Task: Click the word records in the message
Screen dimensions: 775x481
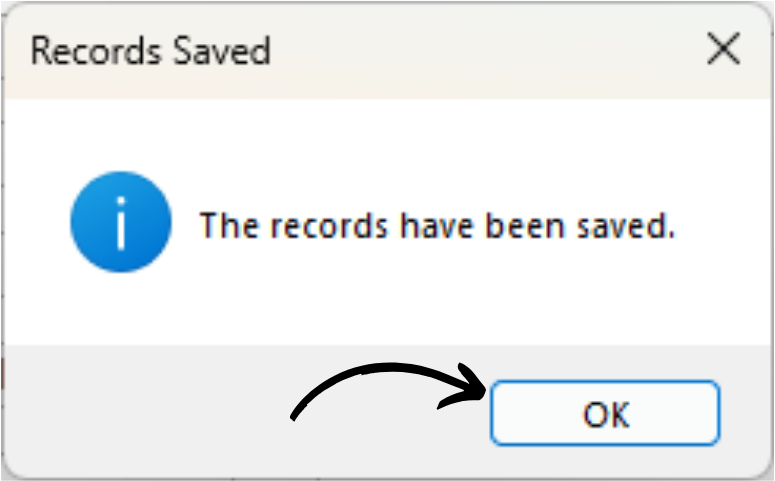Action: [x=329, y=226]
